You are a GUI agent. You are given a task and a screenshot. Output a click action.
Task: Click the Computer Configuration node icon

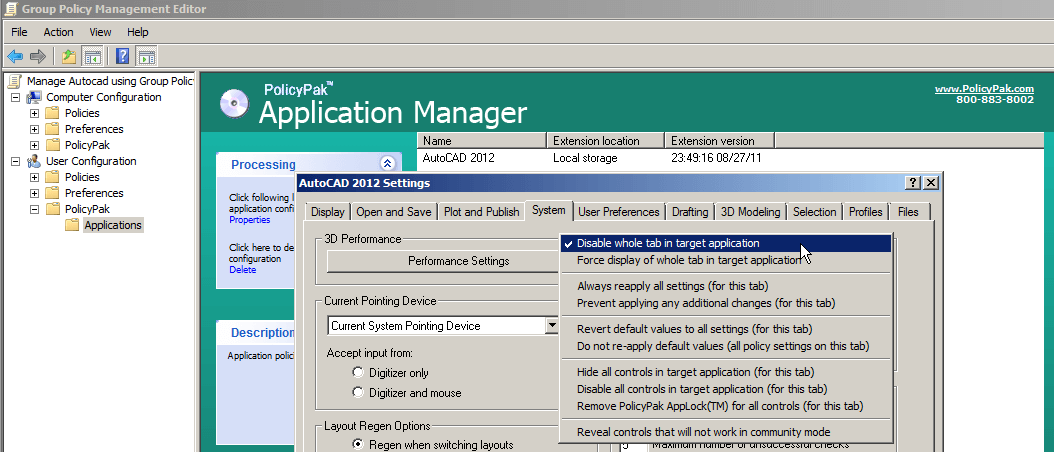point(34,98)
